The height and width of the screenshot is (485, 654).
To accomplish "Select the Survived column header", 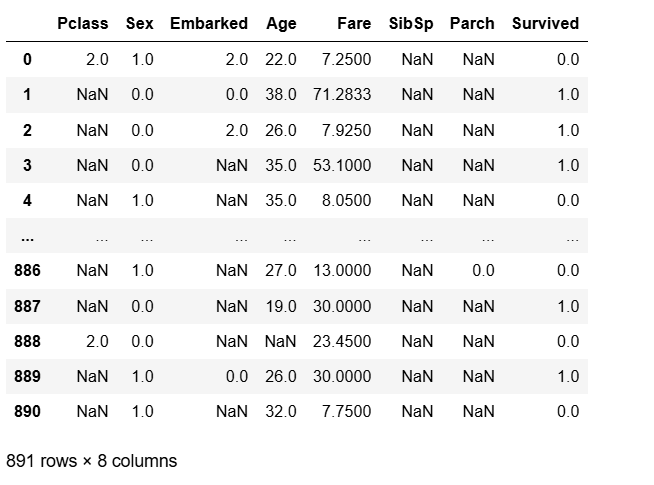I will pyautogui.click(x=546, y=23).
